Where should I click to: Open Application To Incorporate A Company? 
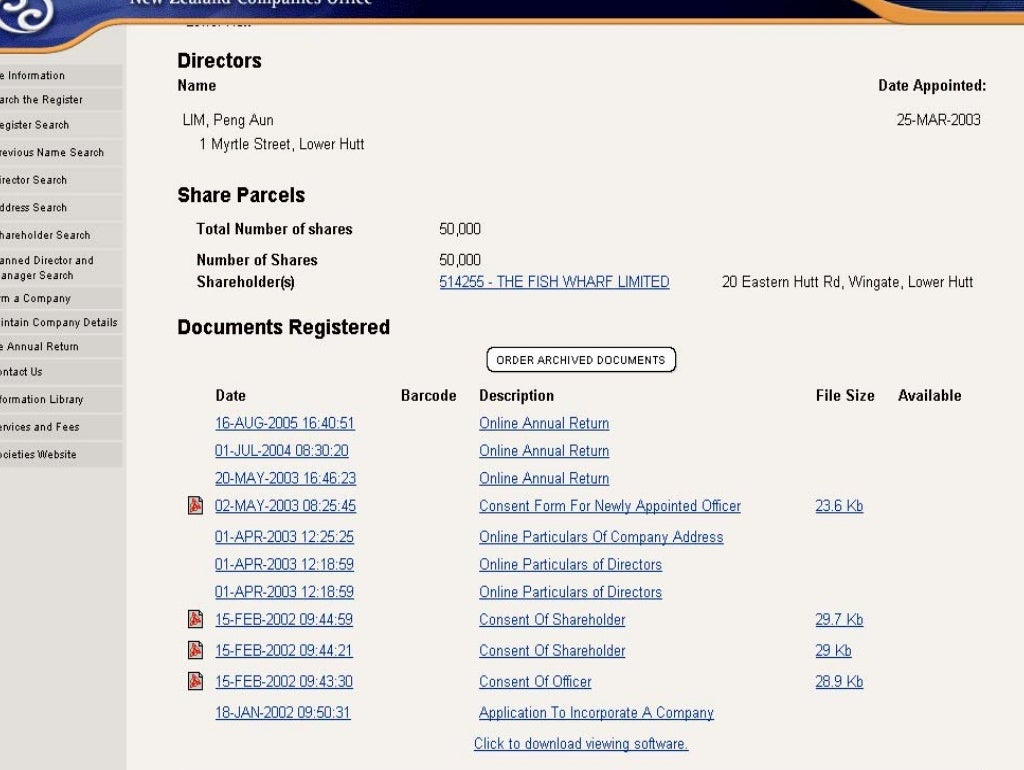[x=596, y=713]
